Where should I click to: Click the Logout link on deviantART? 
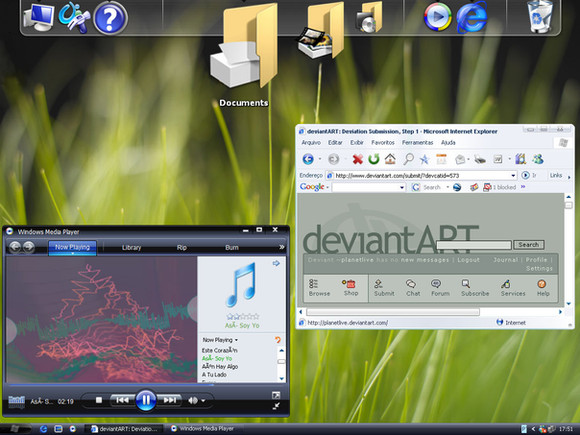point(468,260)
